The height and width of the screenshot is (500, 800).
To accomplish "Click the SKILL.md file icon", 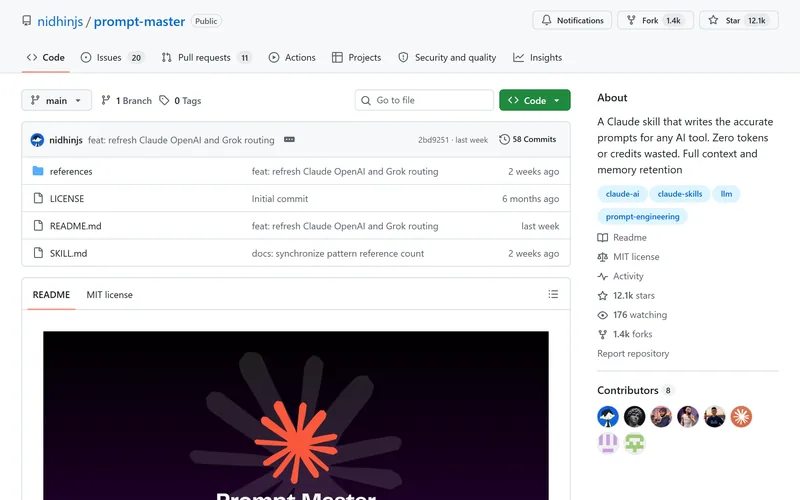I will (x=38, y=253).
